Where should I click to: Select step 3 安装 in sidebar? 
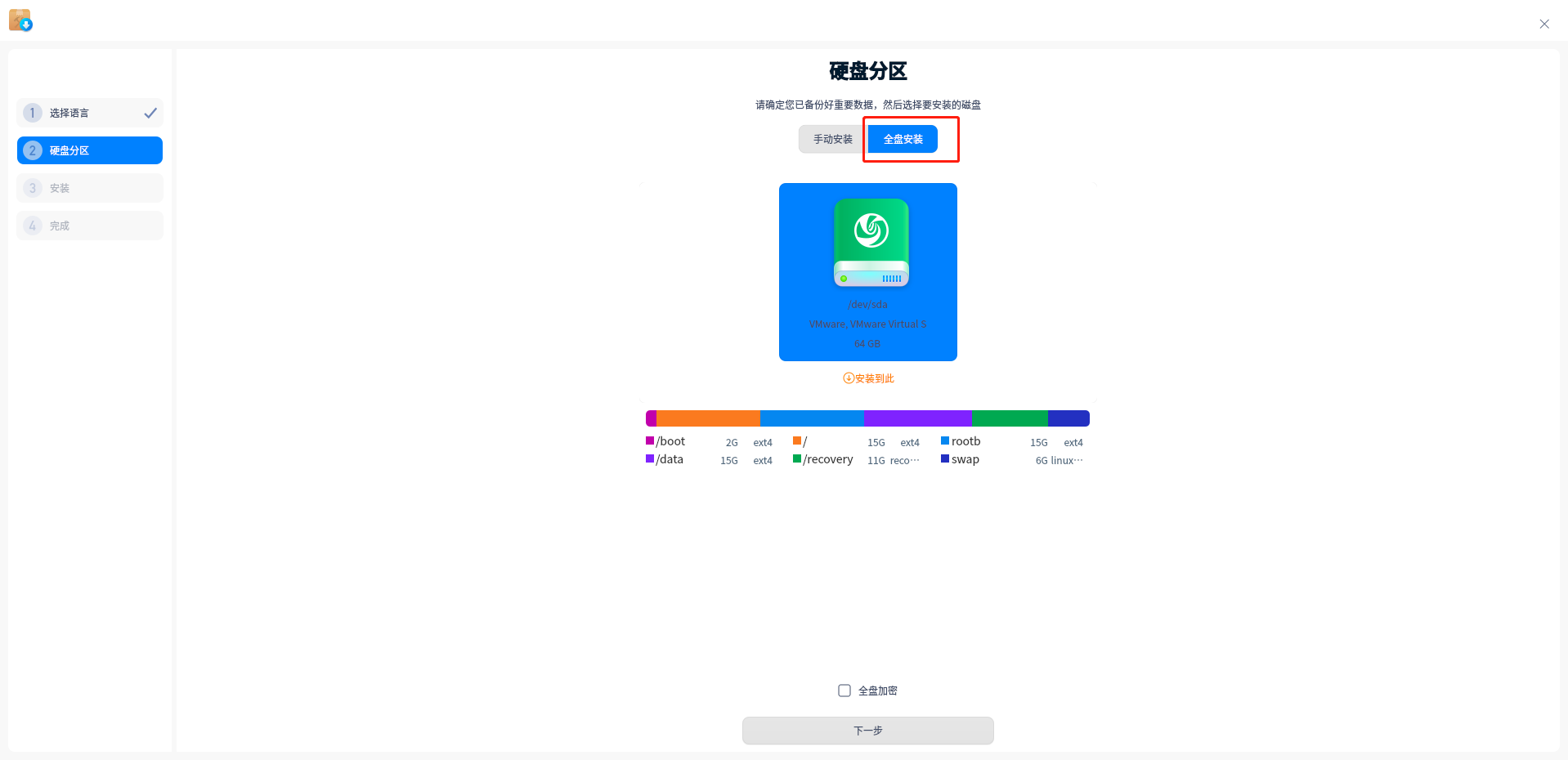pyautogui.click(x=90, y=188)
